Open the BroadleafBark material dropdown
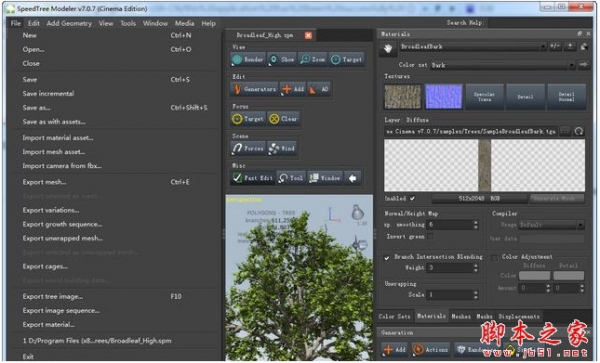The width and height of the screenshot is (600, 363). [473, 47]
